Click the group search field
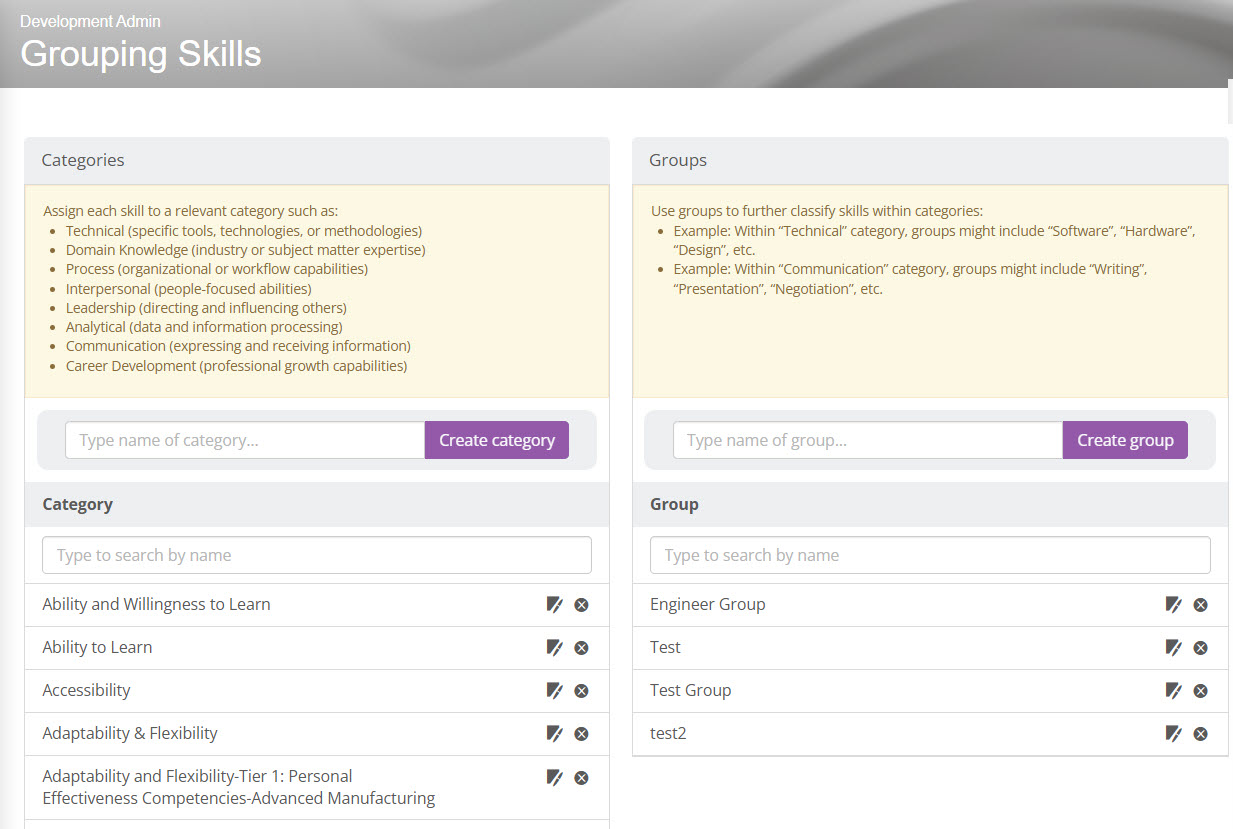This screenshot has height=829, width=1233. point(929,555)
